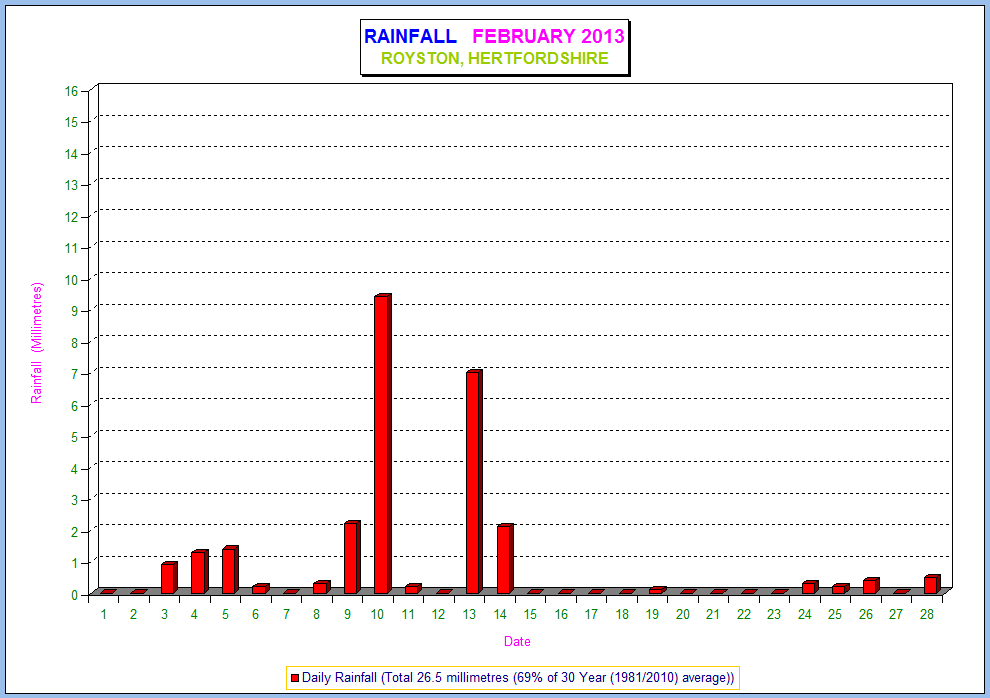The width and height of the screenshot is (990, 698).
Task: Select the small bar for date 24
Action: click(810, 587)
